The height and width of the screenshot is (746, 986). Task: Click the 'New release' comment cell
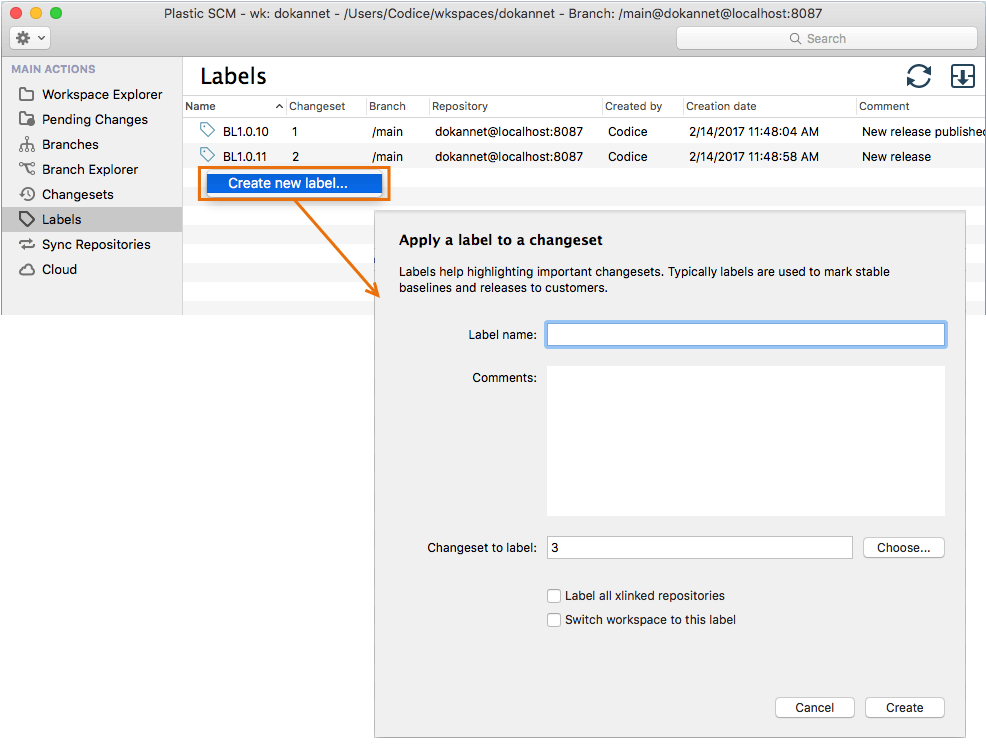pos(896,157)
